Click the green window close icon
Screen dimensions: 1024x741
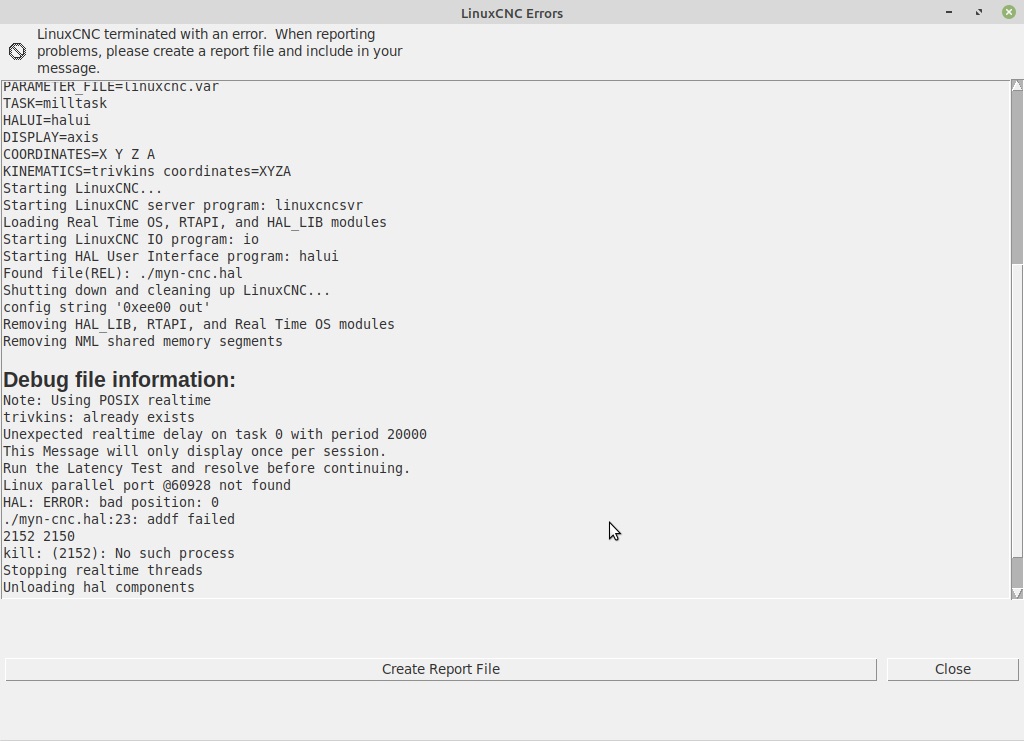coord(1008,12)
